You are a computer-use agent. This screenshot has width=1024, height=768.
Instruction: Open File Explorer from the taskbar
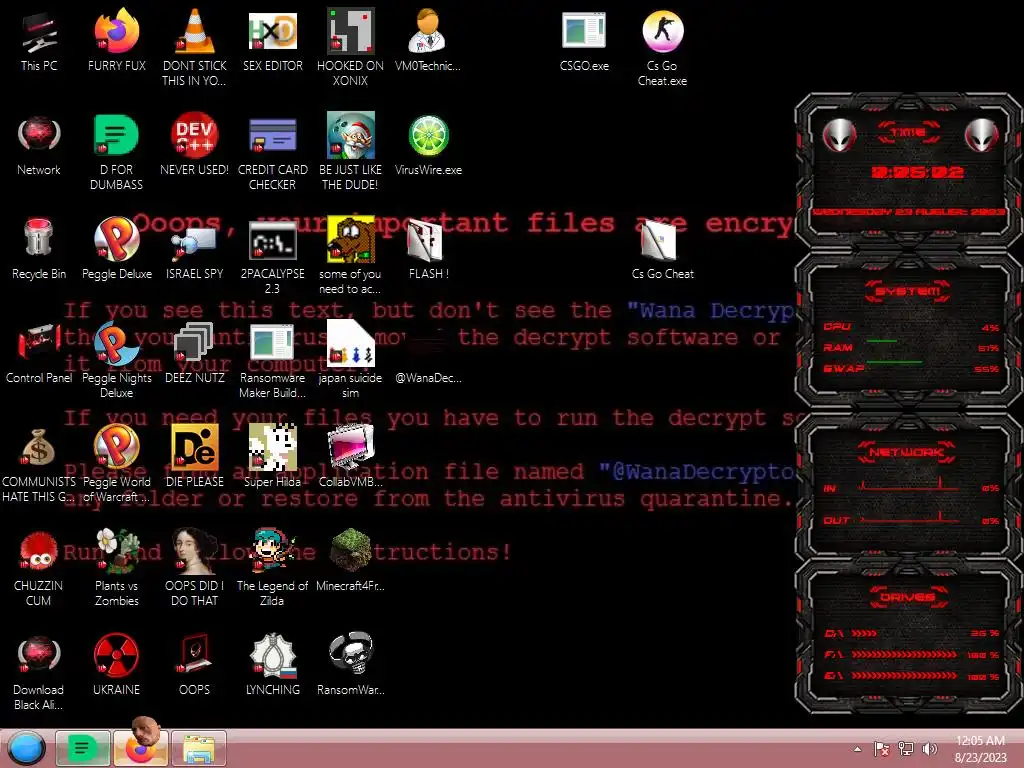(x=199, y=748)
